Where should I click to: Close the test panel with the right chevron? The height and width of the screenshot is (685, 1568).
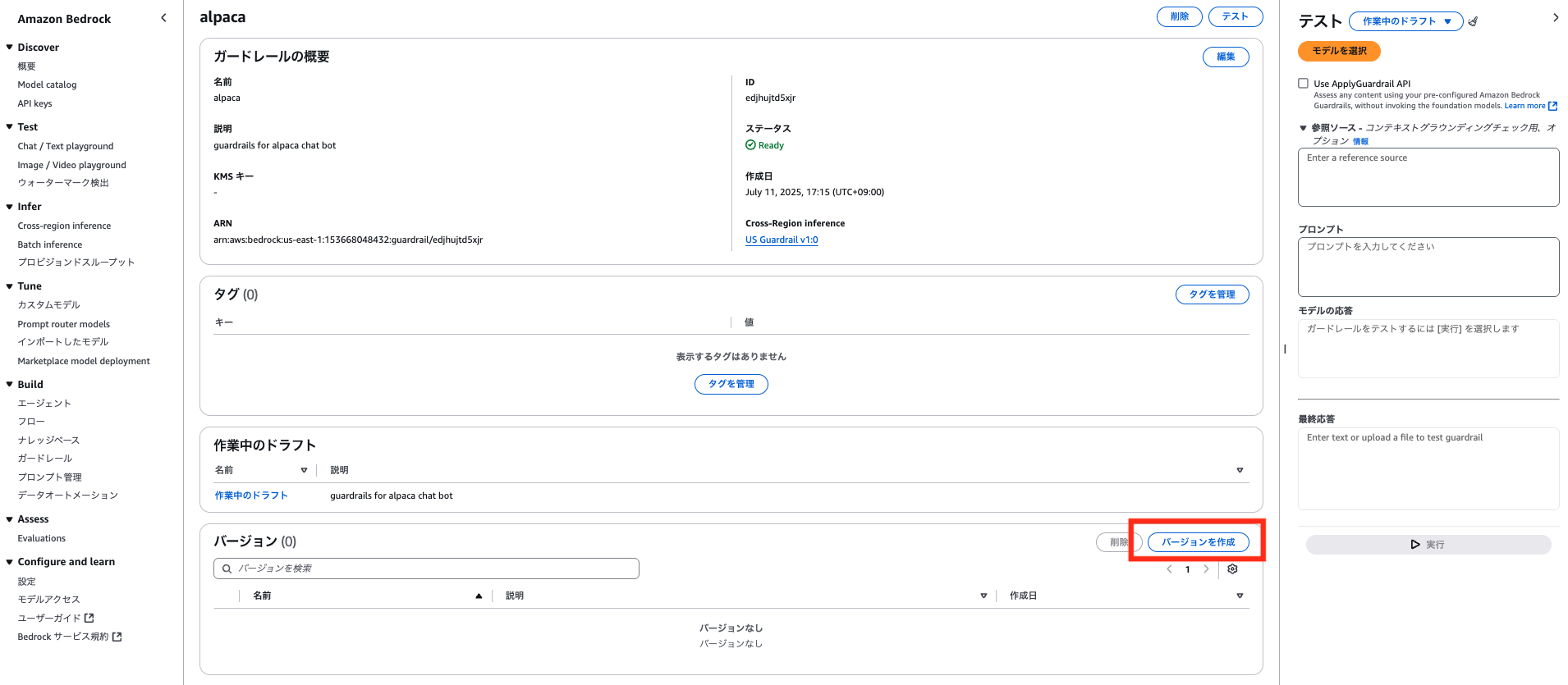pos(1555,17)
